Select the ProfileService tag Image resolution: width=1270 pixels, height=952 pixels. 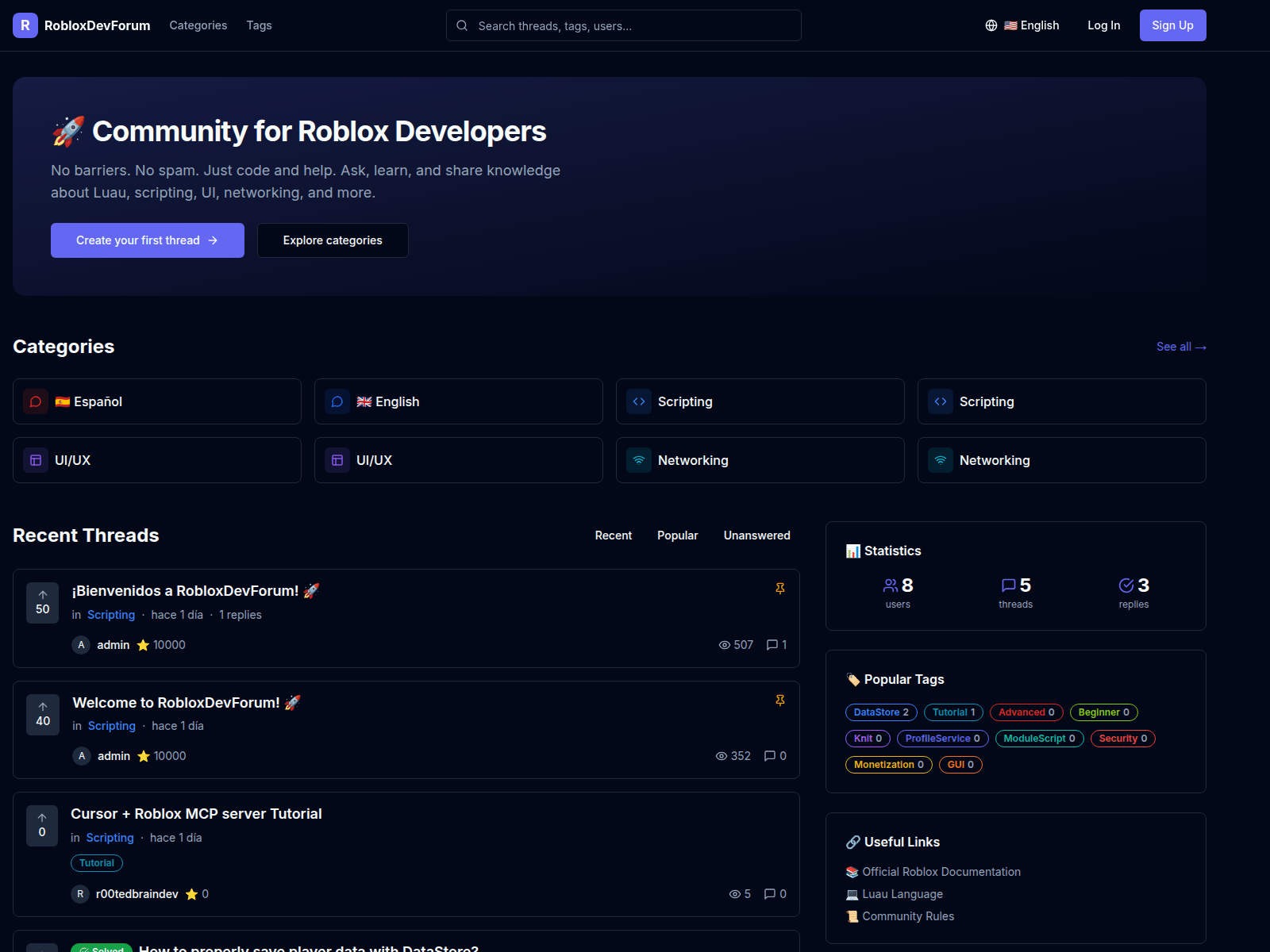(x=943, y=739)
